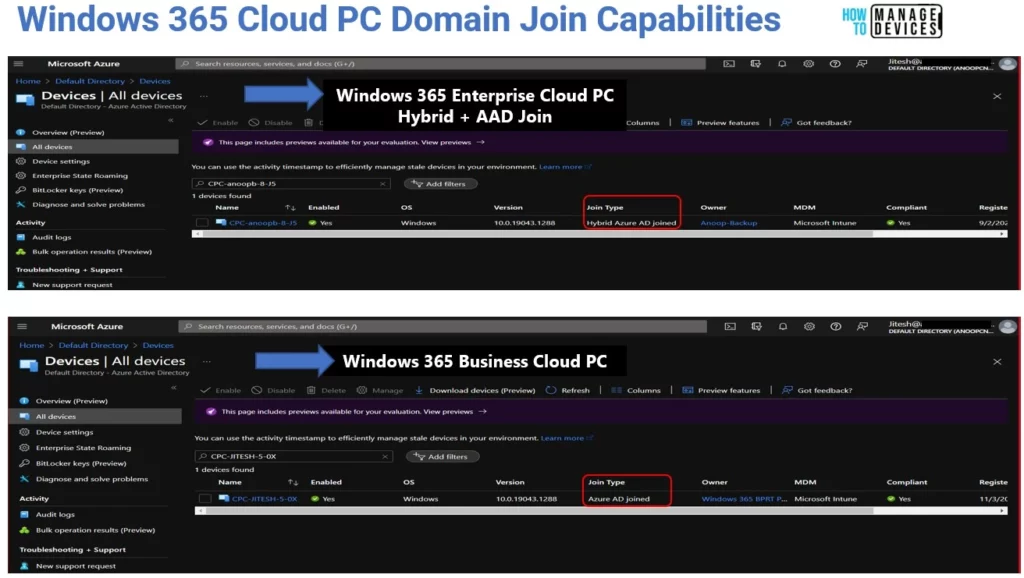Click Disable in the top devices toolbar
This screenshot has width=1024, height=578.
pos(271,123)
